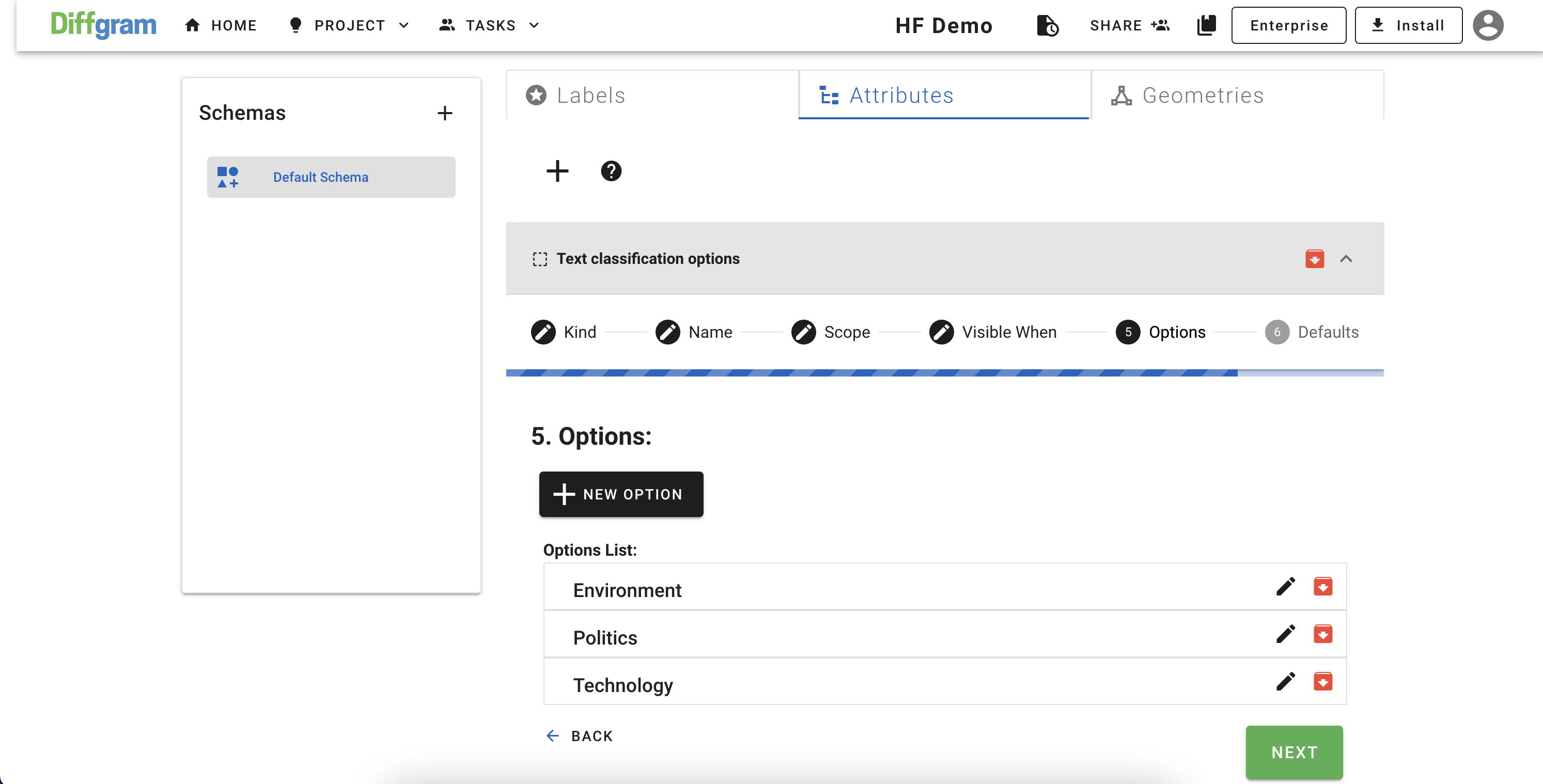Edit the Environment option with pencil
Screen dimensions: 1543x784
(x=1285, y=586)
